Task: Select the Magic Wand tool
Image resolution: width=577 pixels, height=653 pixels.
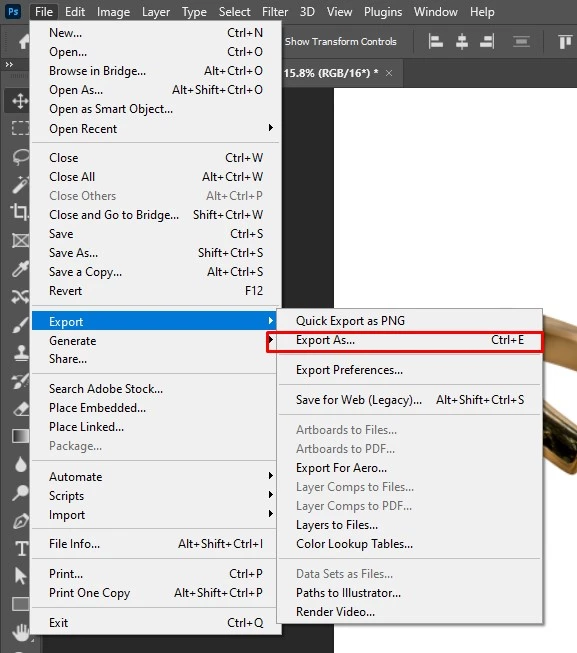Action: click(x=19, y=185)
